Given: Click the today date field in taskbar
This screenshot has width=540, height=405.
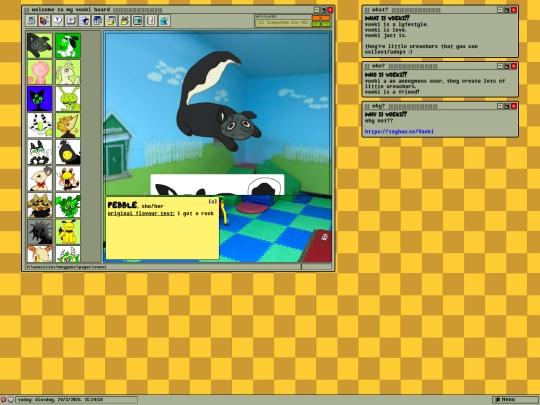Looking at the screenshot, I should click(x=76, y=400).
